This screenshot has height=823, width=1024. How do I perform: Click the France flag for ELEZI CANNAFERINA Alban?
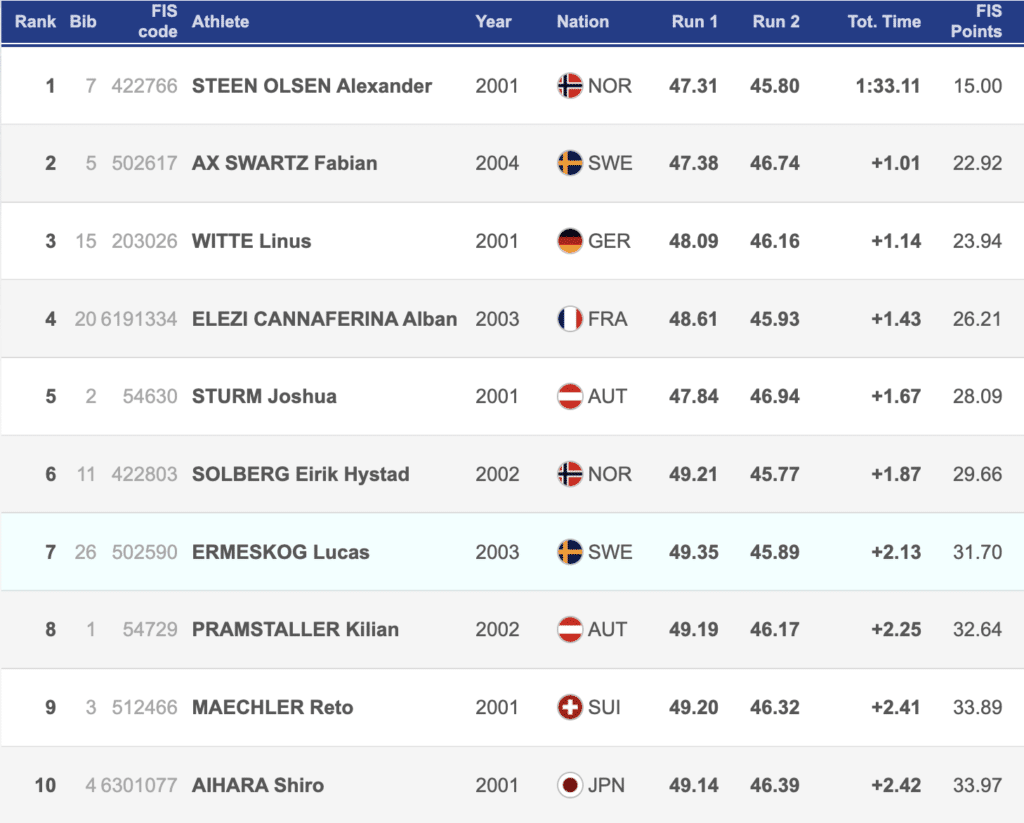click(570, 319)
